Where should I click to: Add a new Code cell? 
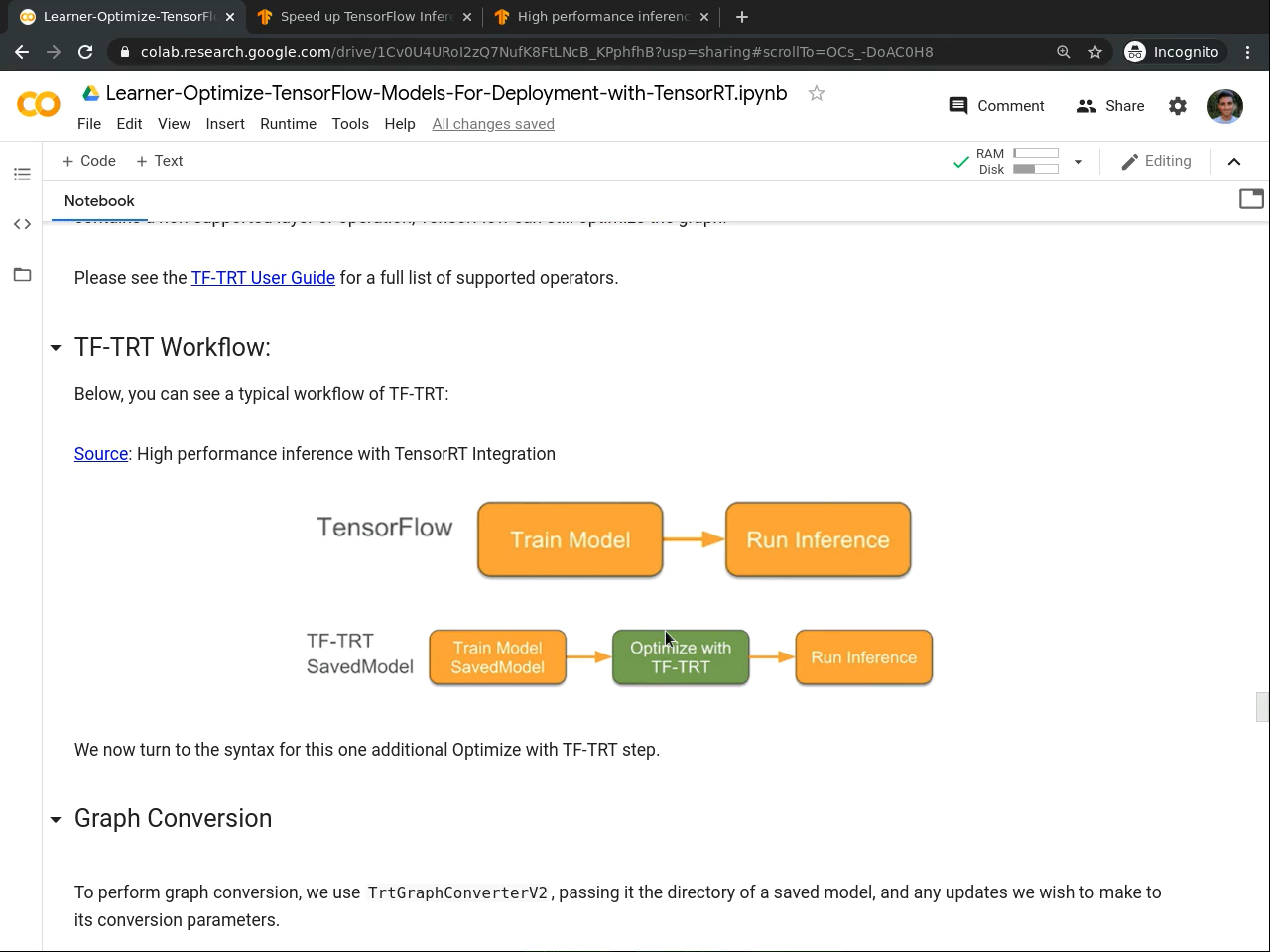(x=88, y=161)
